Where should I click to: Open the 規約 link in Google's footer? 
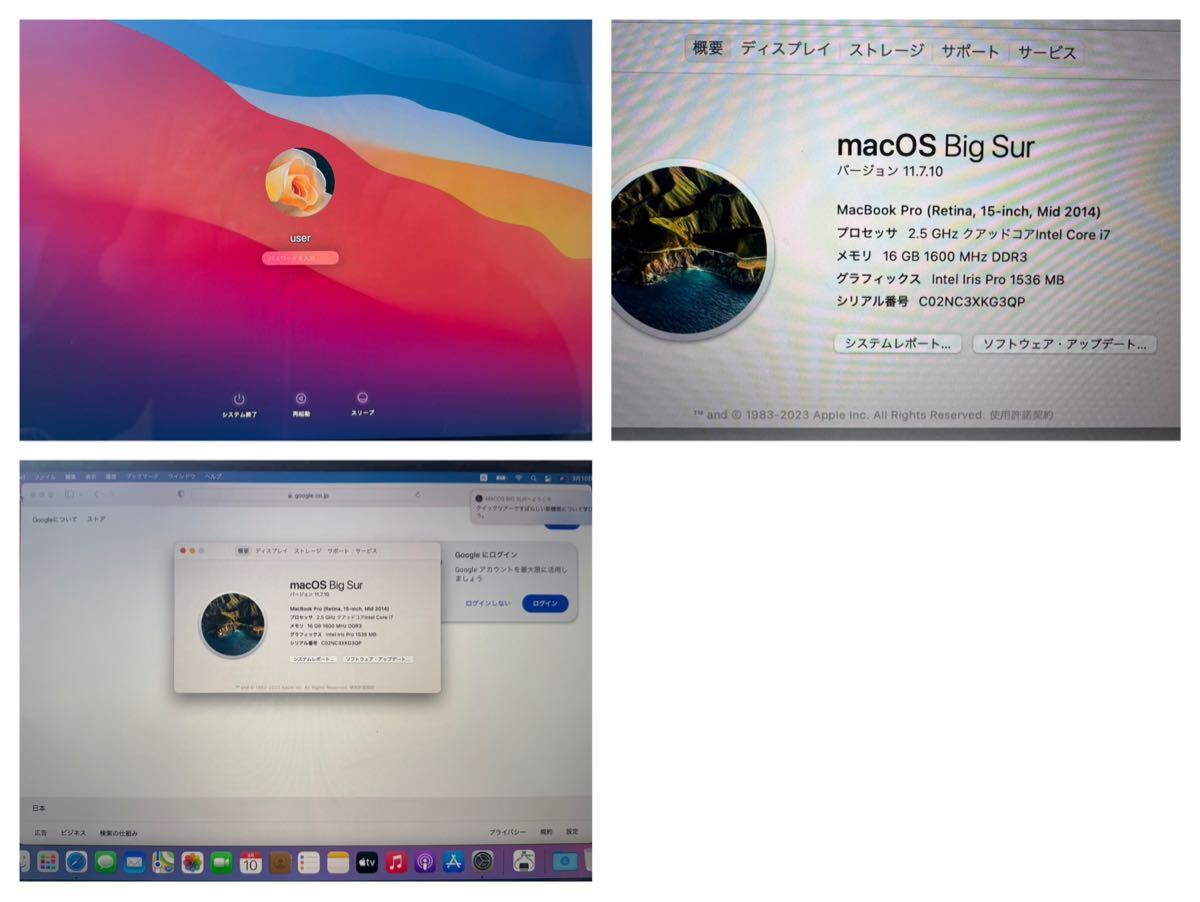[x=546, y=833]
